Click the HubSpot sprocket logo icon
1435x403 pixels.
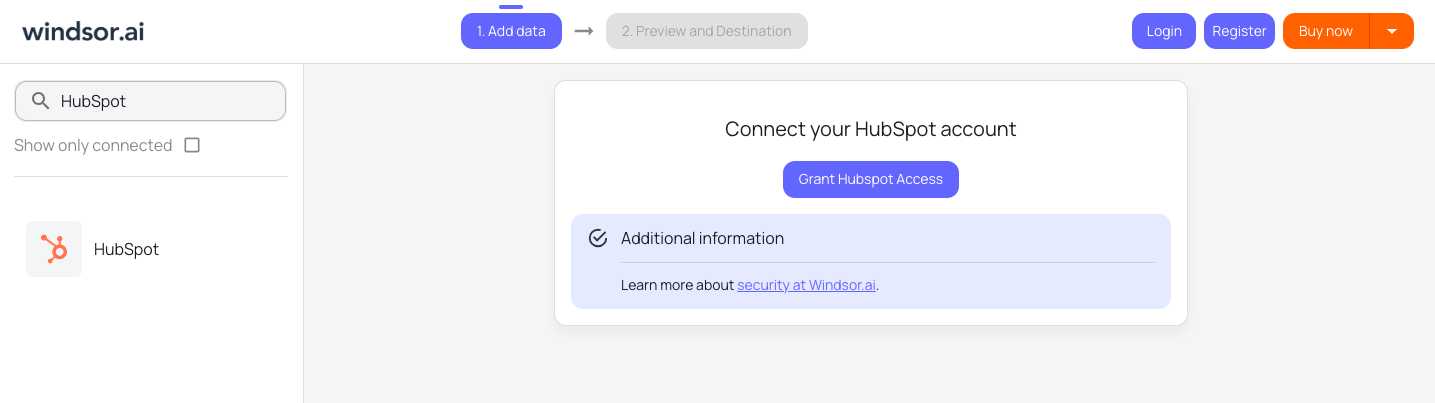click(54, 249)
